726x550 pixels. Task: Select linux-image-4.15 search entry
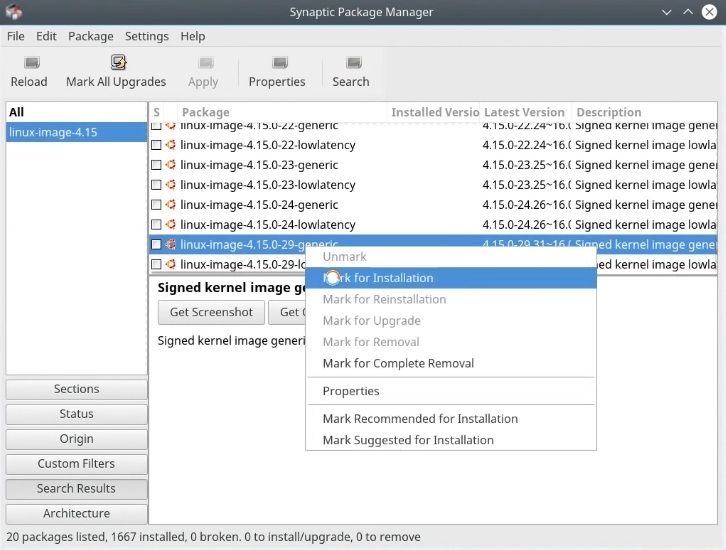76,132
